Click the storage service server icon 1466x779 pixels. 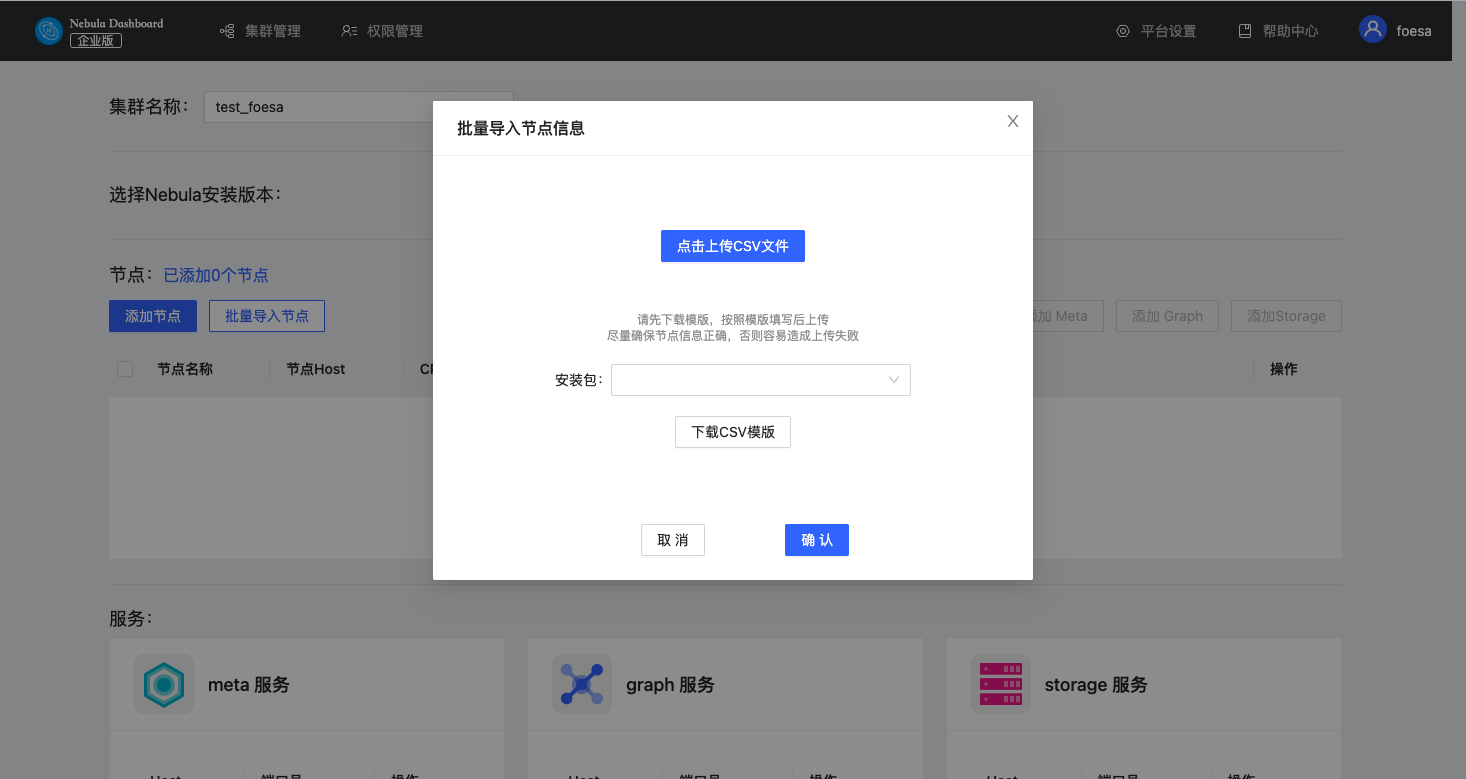click(1000, 684)
